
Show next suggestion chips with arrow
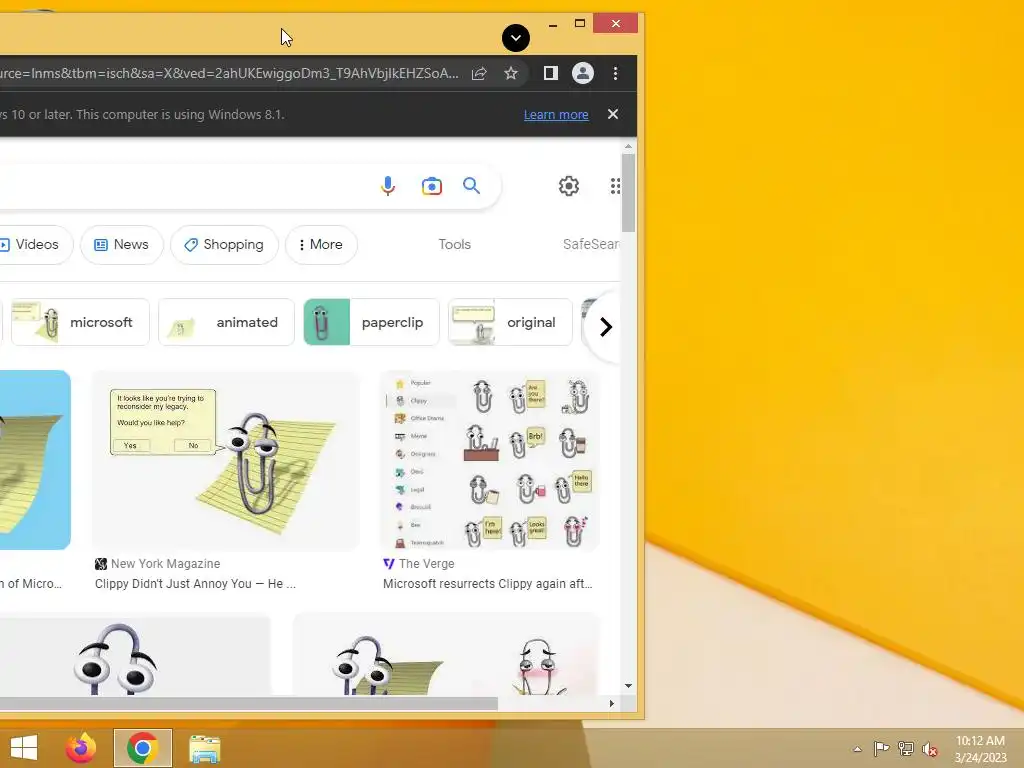coord(605,327)
